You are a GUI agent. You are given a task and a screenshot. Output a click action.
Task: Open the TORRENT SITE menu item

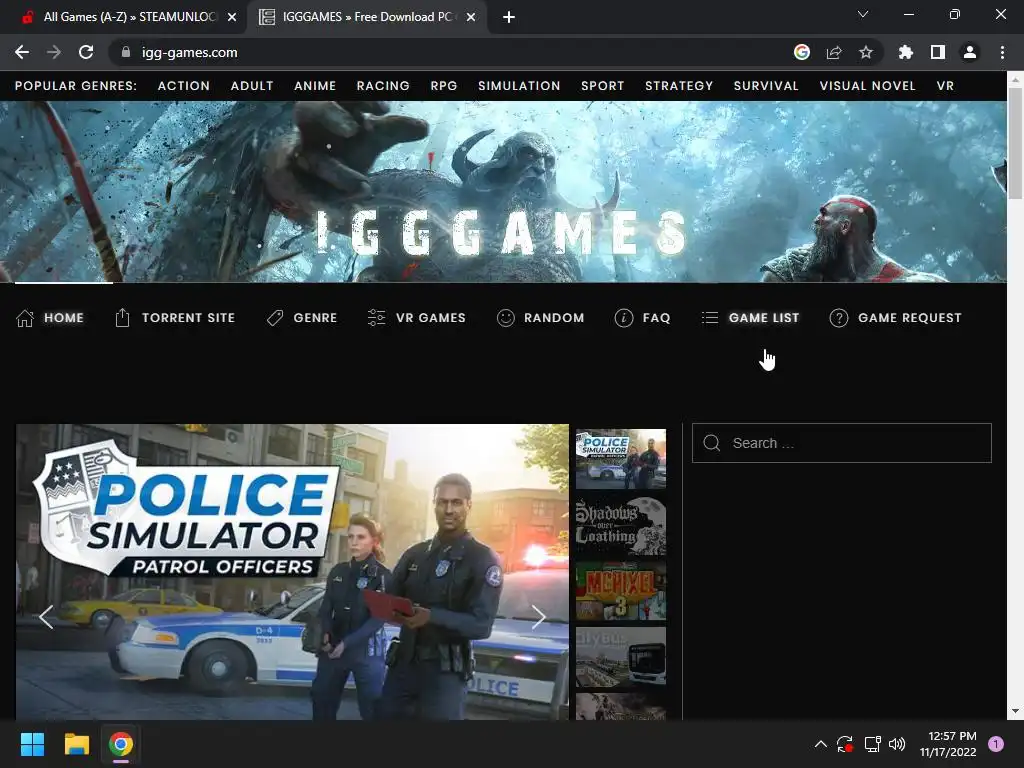click(188, 318)
